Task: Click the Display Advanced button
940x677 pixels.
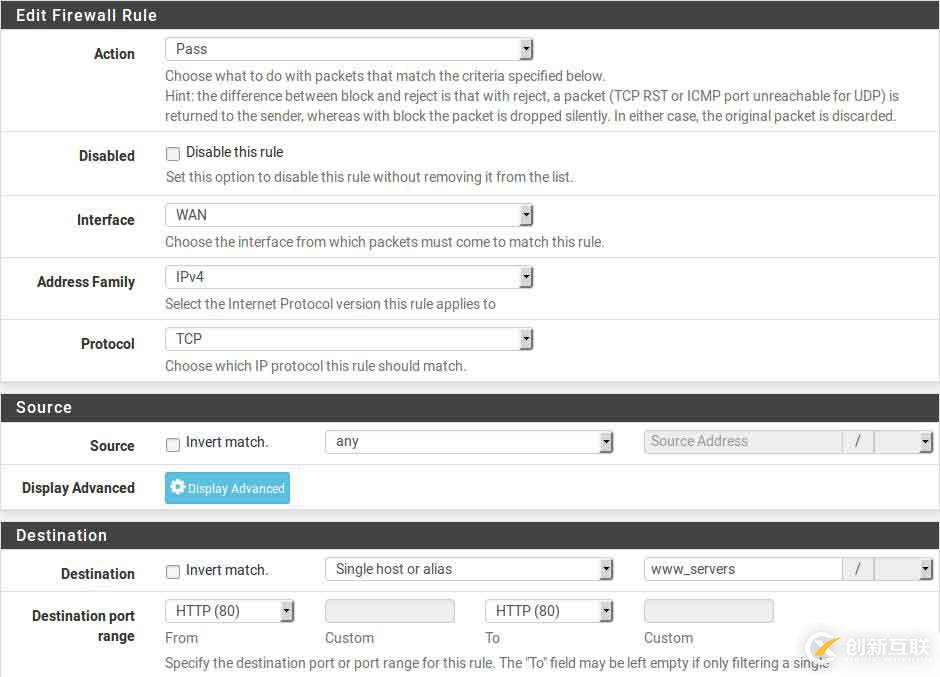Action: tap(227, 488)
